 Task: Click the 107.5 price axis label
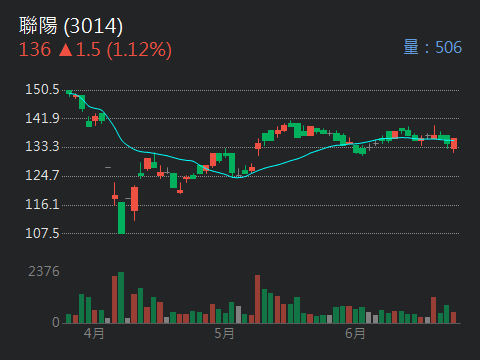(x=42, y=233)
